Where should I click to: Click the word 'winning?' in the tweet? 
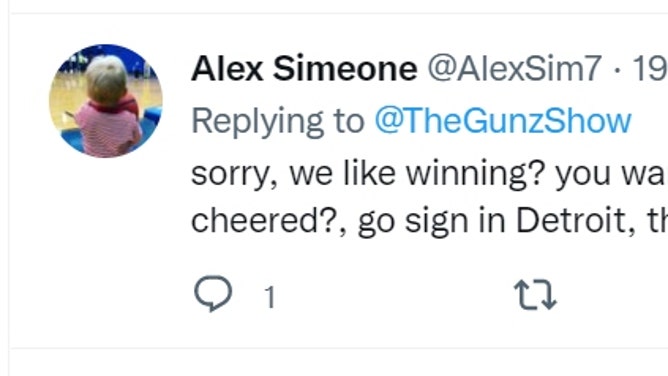475,175
